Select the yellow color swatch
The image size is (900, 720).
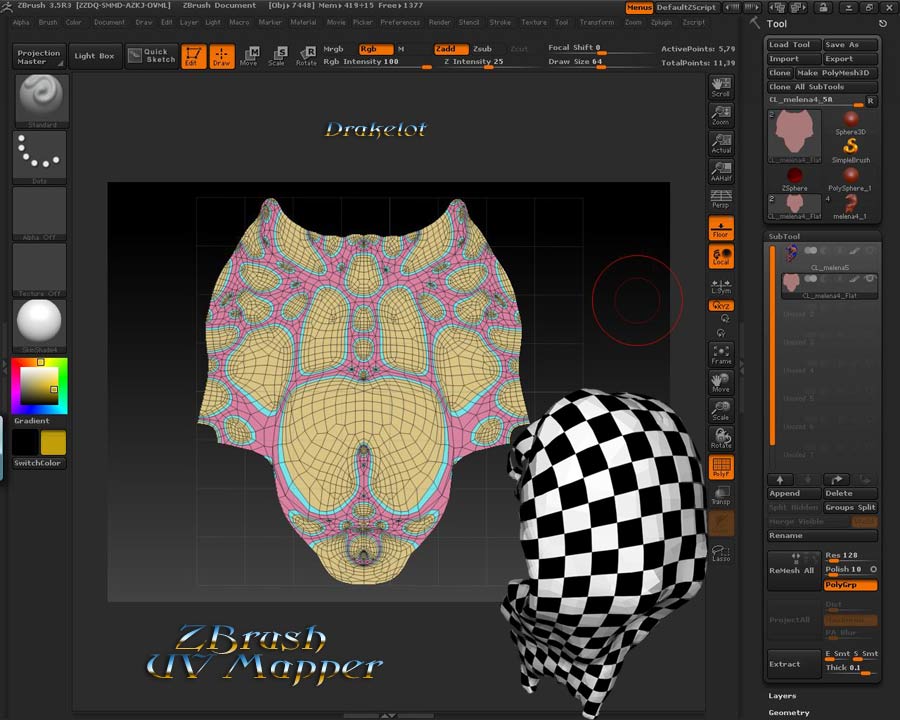coord(53,443)
